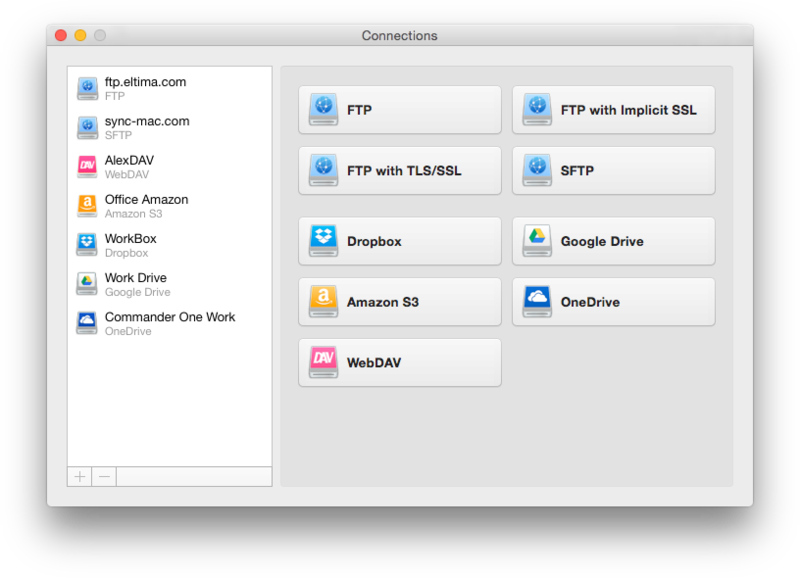Click the Work Drive Google Drive icon
This screenshot has width=800, height=578.
(x=87, y=284)
